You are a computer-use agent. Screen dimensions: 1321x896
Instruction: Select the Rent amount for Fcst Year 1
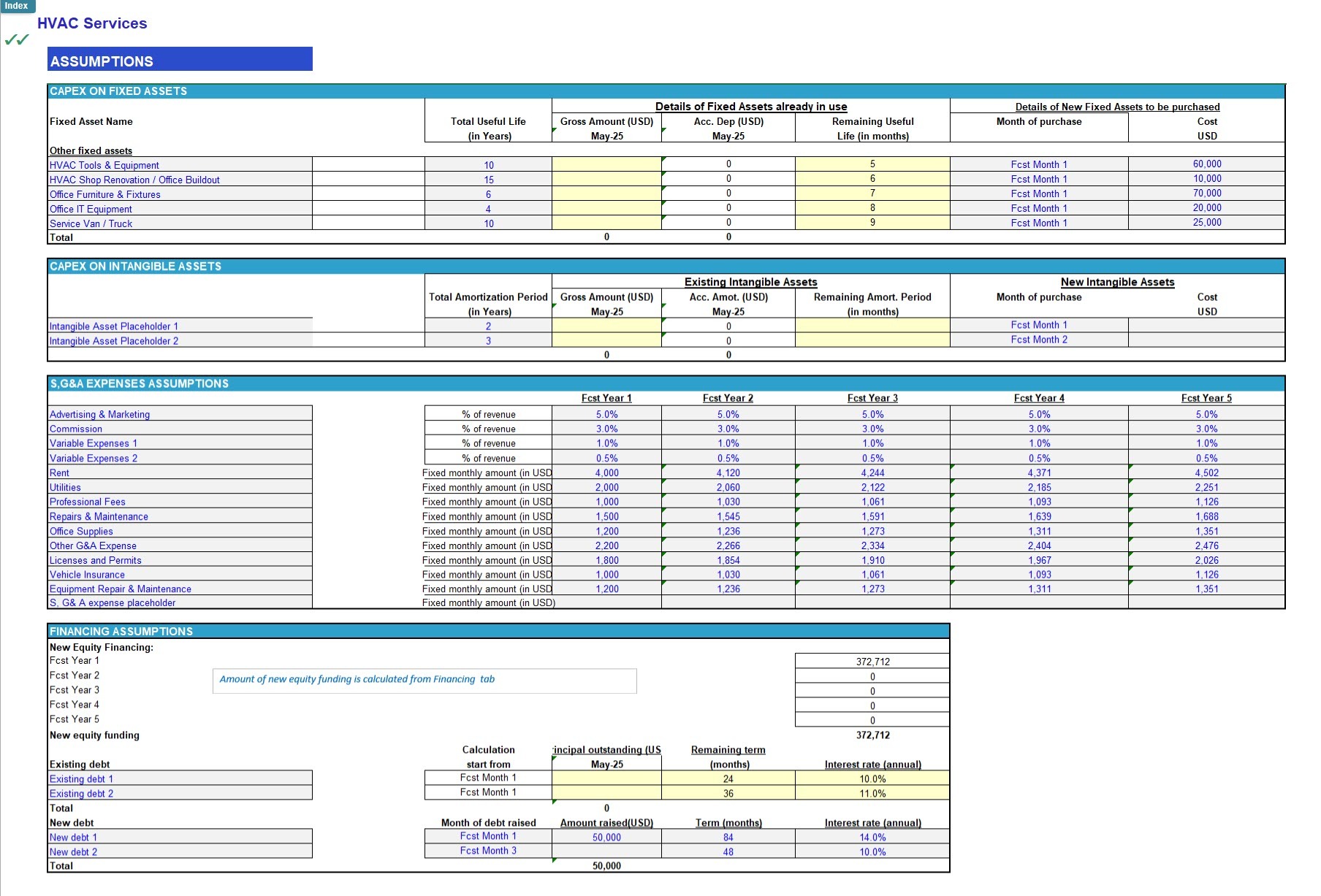point(606,472)
